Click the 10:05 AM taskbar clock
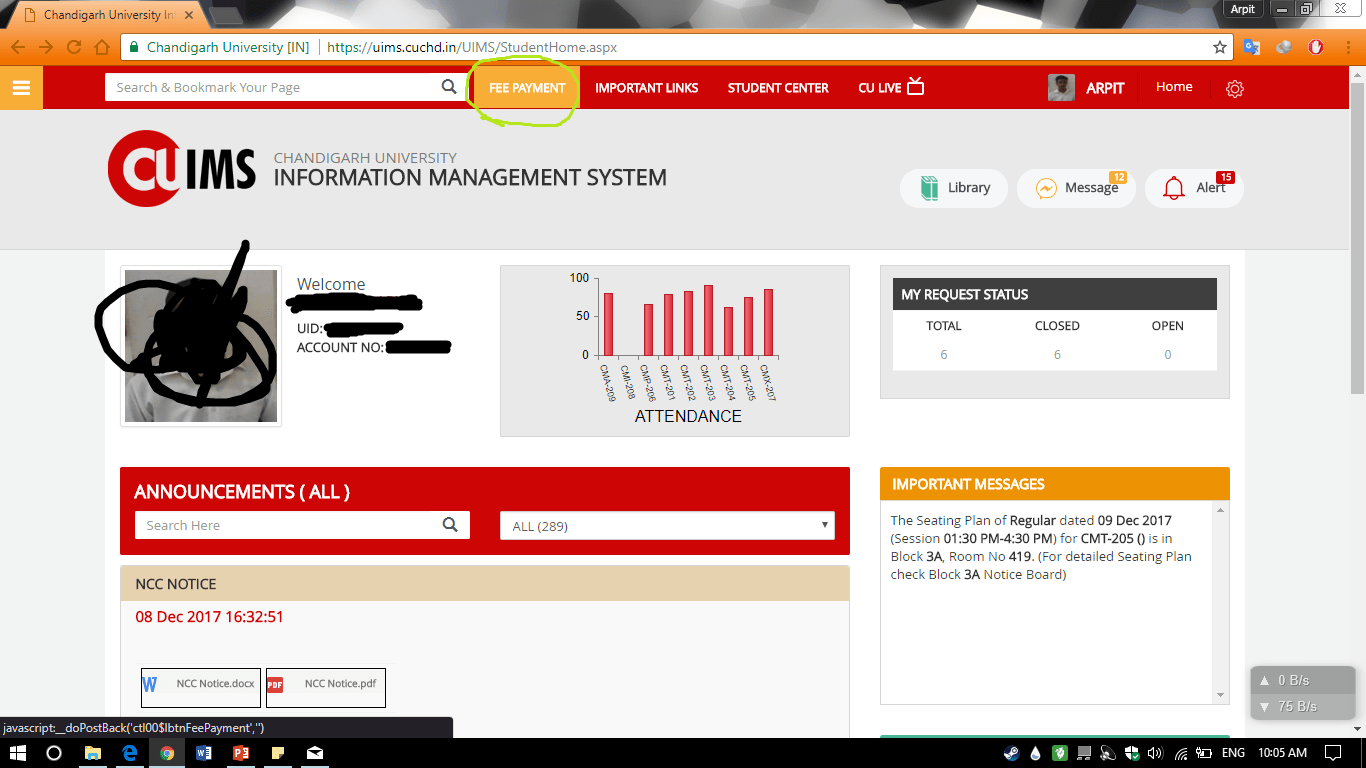The image size is (1366, 768). [1283, 753]
